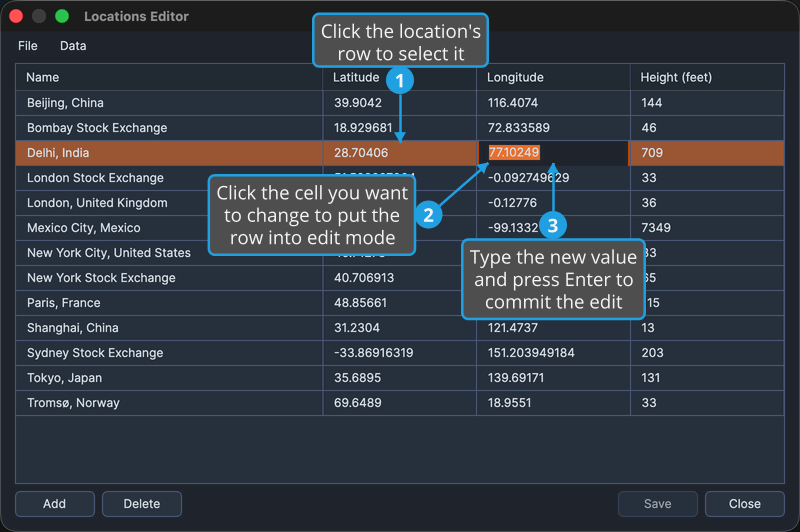Click Sydney height cell 203
Viewport: 800px width, 532px height.
click(707, 353)
